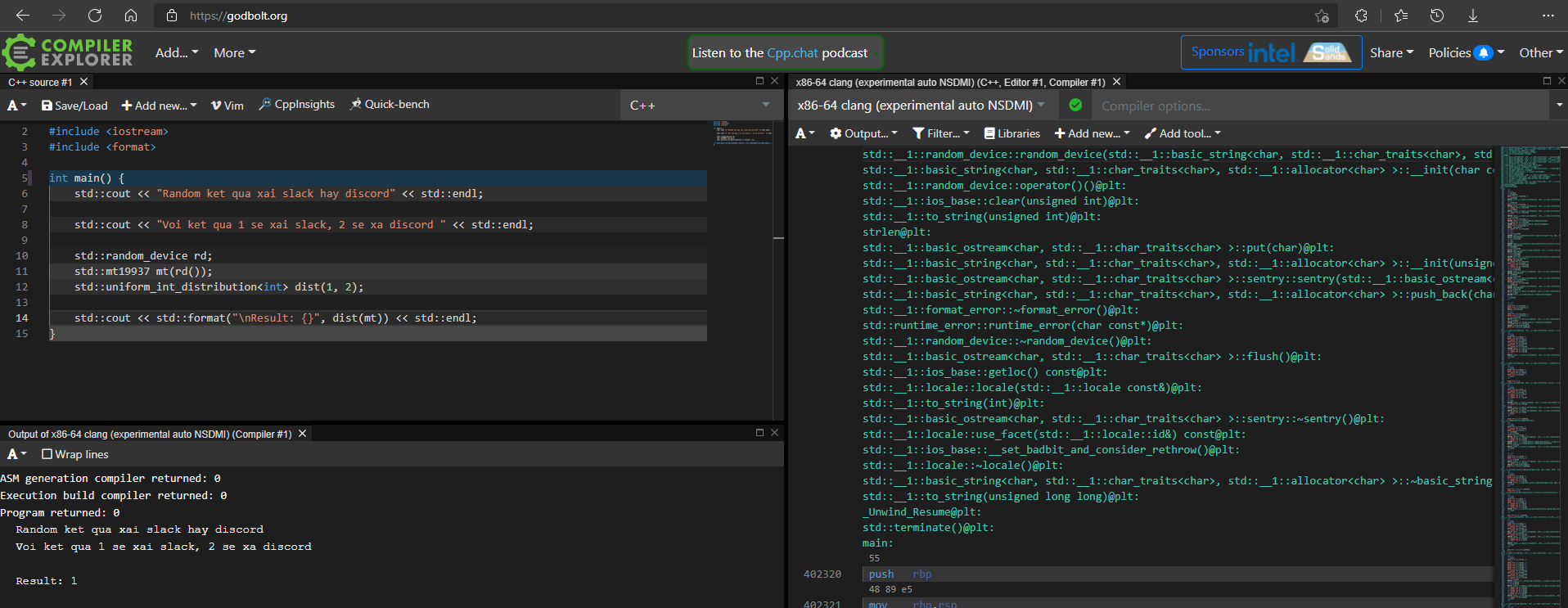Open Add... menu in top bar
Image resolution: width=1568 pixels, height=608 pixels.
(177, 52)
